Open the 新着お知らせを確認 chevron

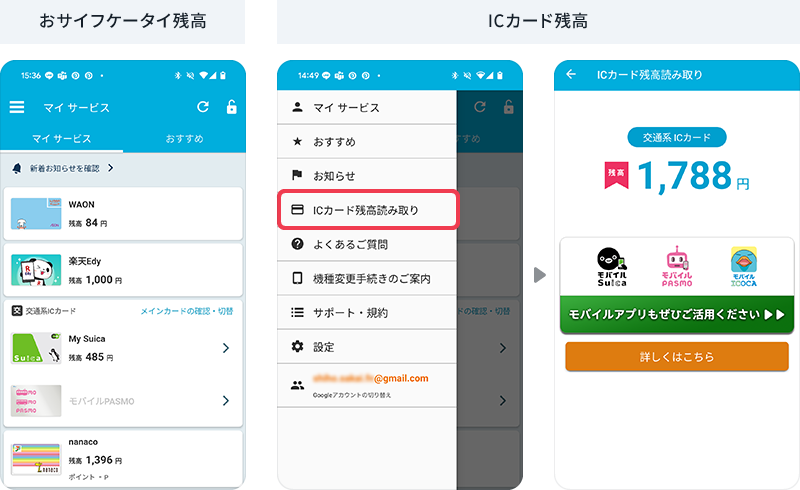pyautogui.click(x=111, y=168)
